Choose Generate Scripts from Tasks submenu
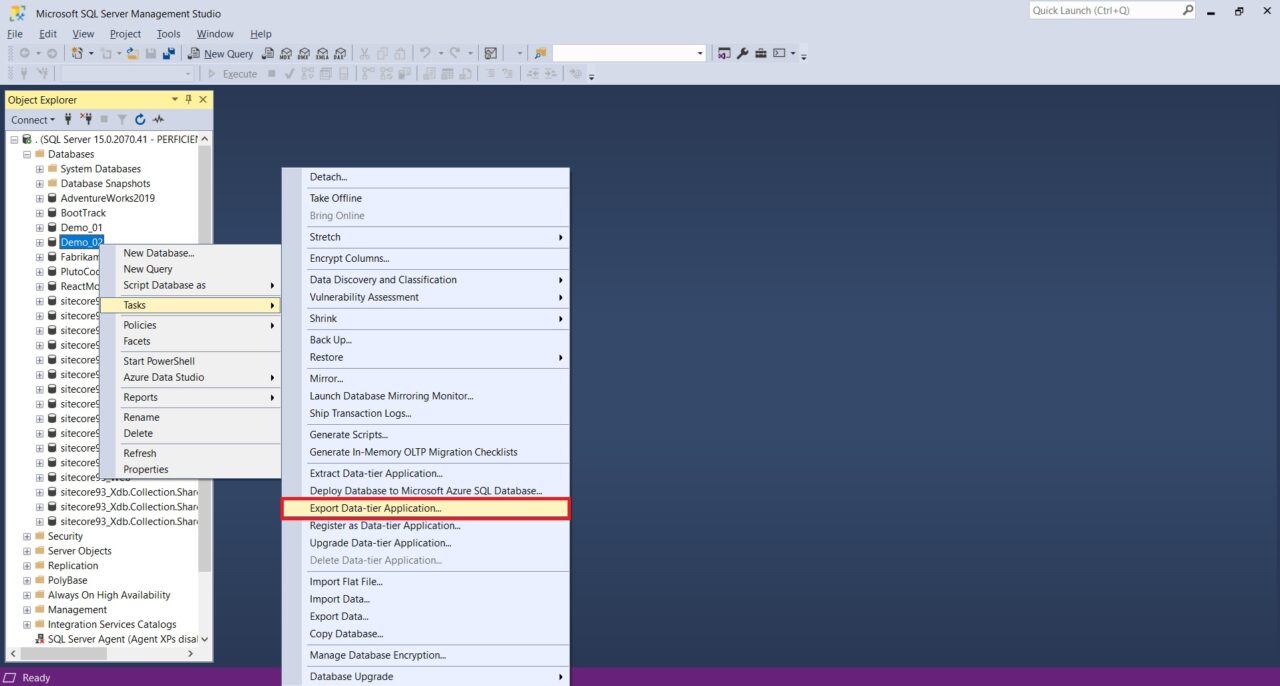The height and width of the screenshot is (686, 1280). (x=348, y=435)
